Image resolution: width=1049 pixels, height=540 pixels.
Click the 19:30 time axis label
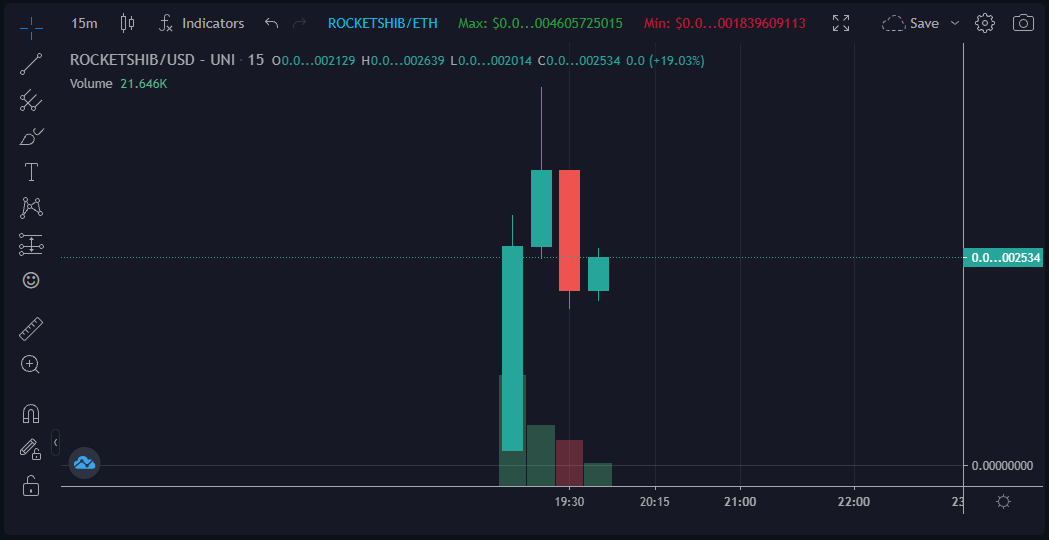(568, 502)
